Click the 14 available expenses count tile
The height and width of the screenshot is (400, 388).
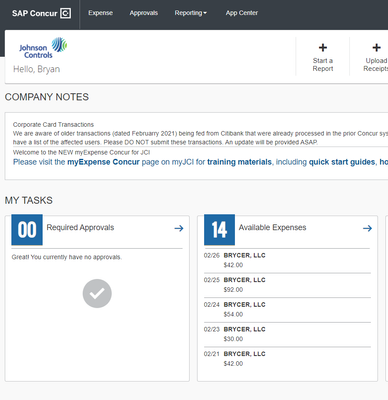coord(219,230)
